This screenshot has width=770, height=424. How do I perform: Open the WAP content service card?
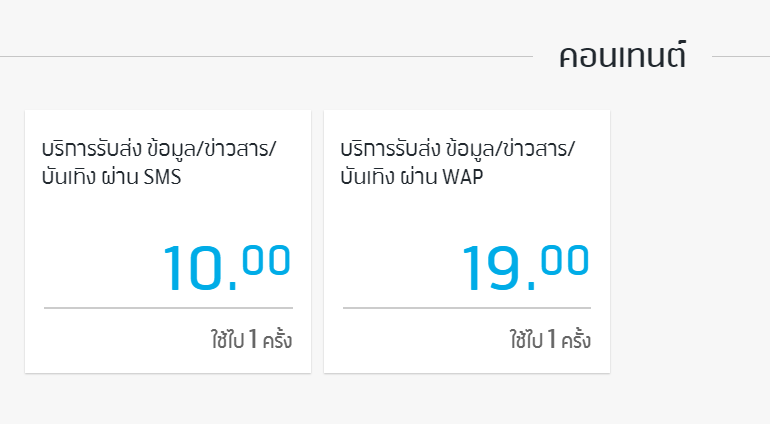(x=466, y=240)
